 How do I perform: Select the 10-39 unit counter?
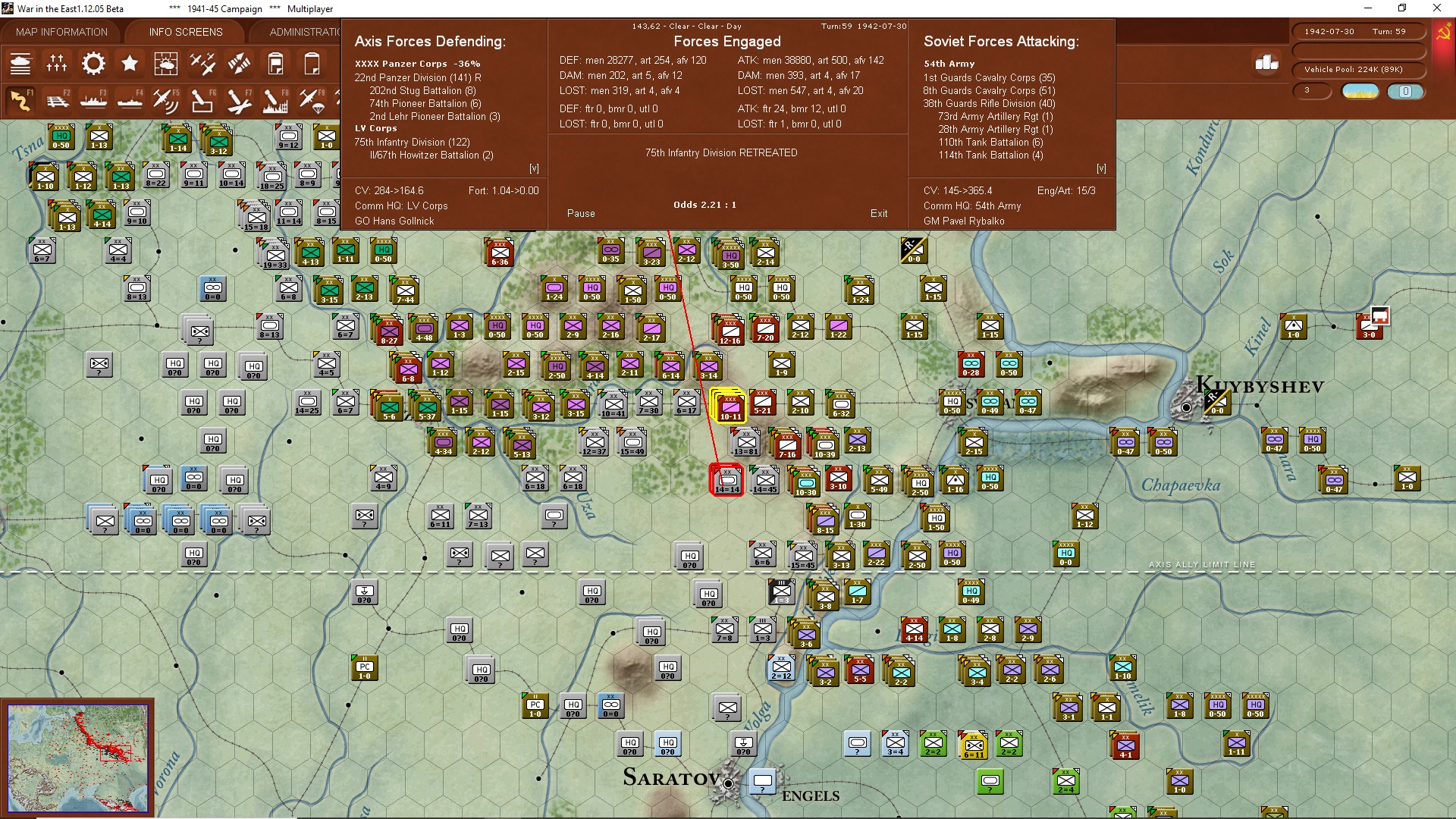click(824, 444)
